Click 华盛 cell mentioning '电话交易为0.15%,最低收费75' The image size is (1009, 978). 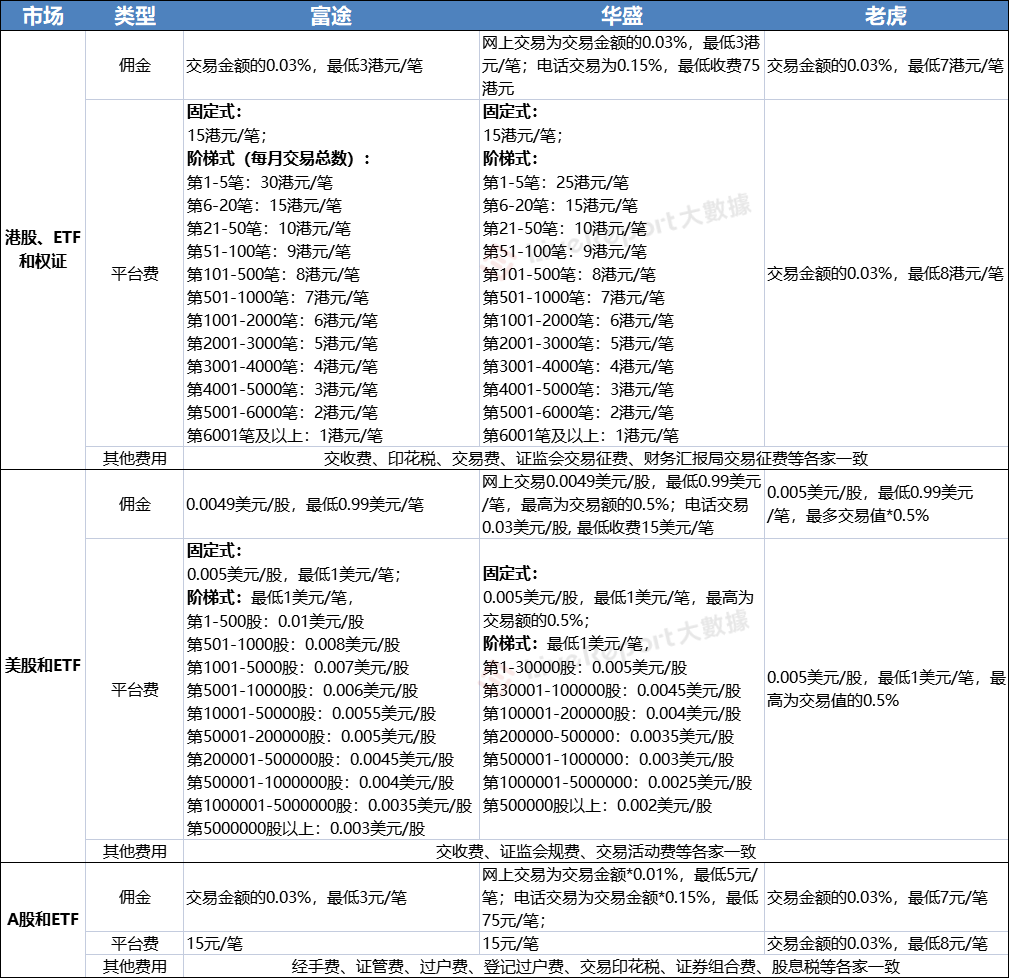[621, 65]
